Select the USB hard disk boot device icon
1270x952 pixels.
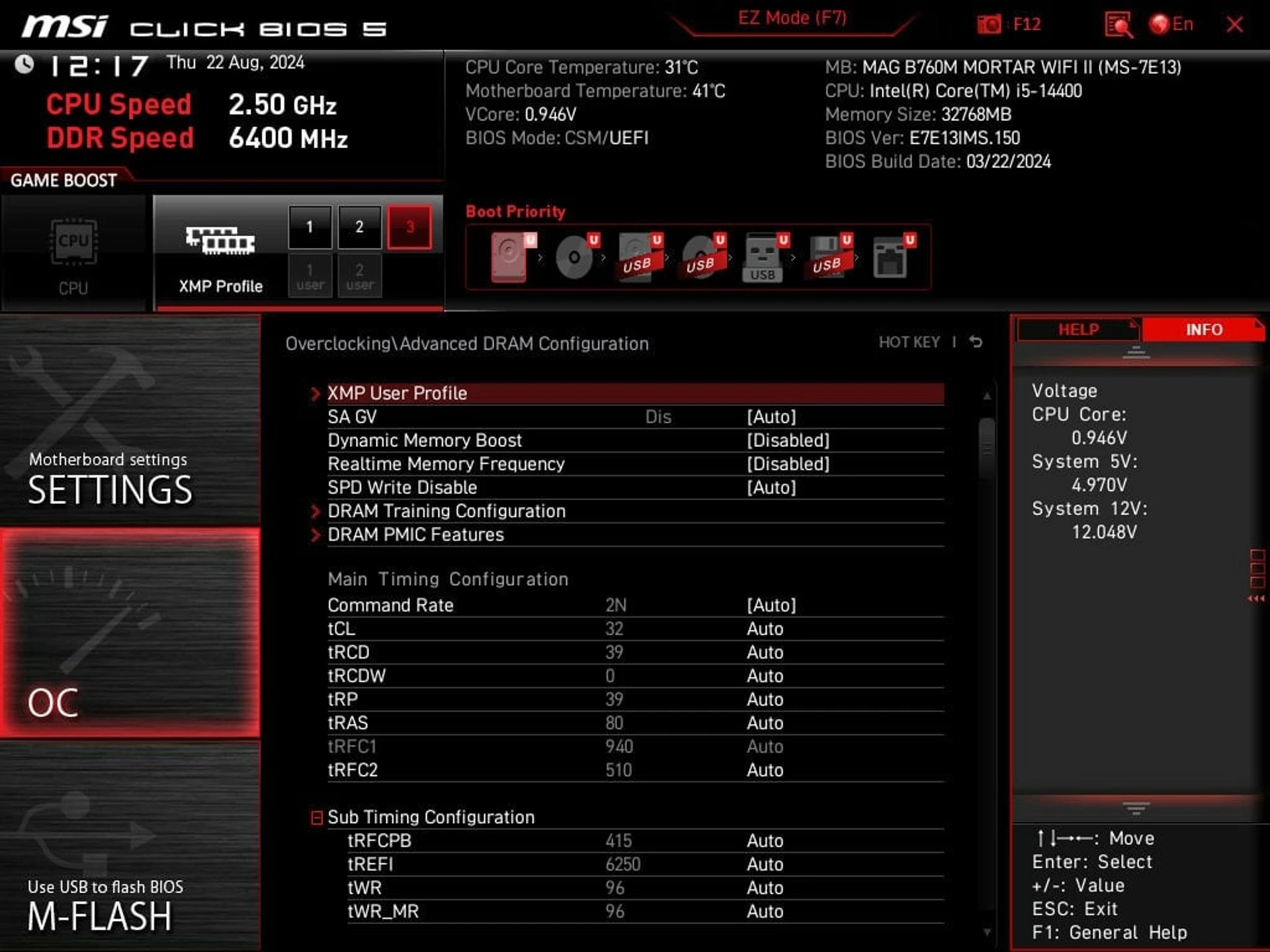tap(640, 257)
